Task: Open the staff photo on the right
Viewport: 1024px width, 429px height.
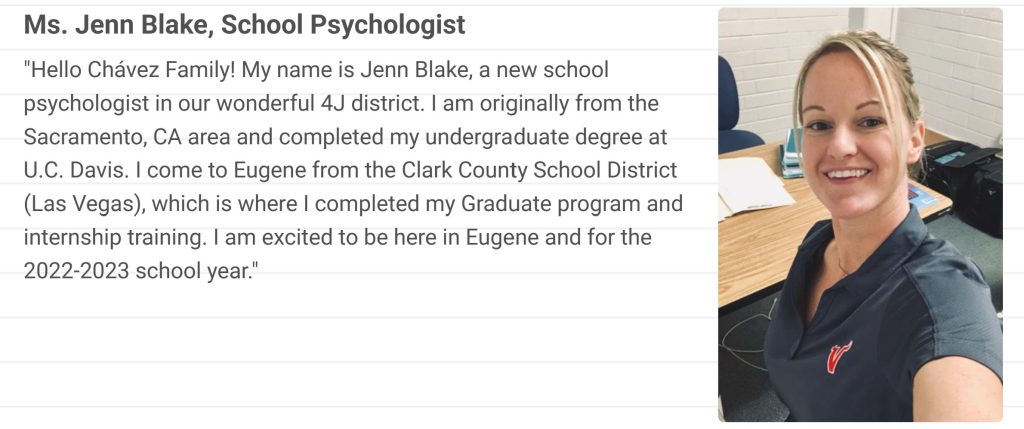Action: click(860, 215)
